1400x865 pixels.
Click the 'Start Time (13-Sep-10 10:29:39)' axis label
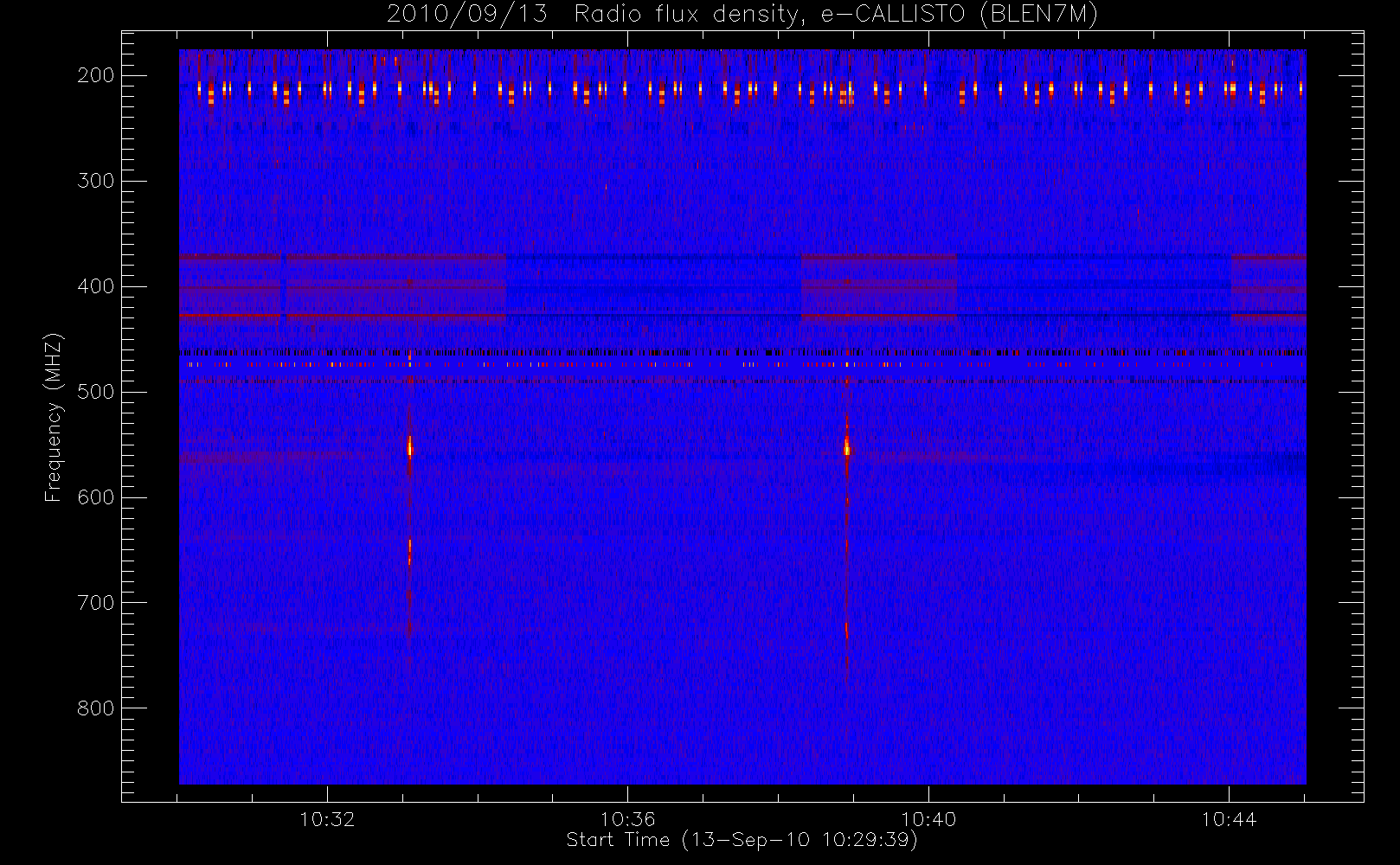coord(742,840)
